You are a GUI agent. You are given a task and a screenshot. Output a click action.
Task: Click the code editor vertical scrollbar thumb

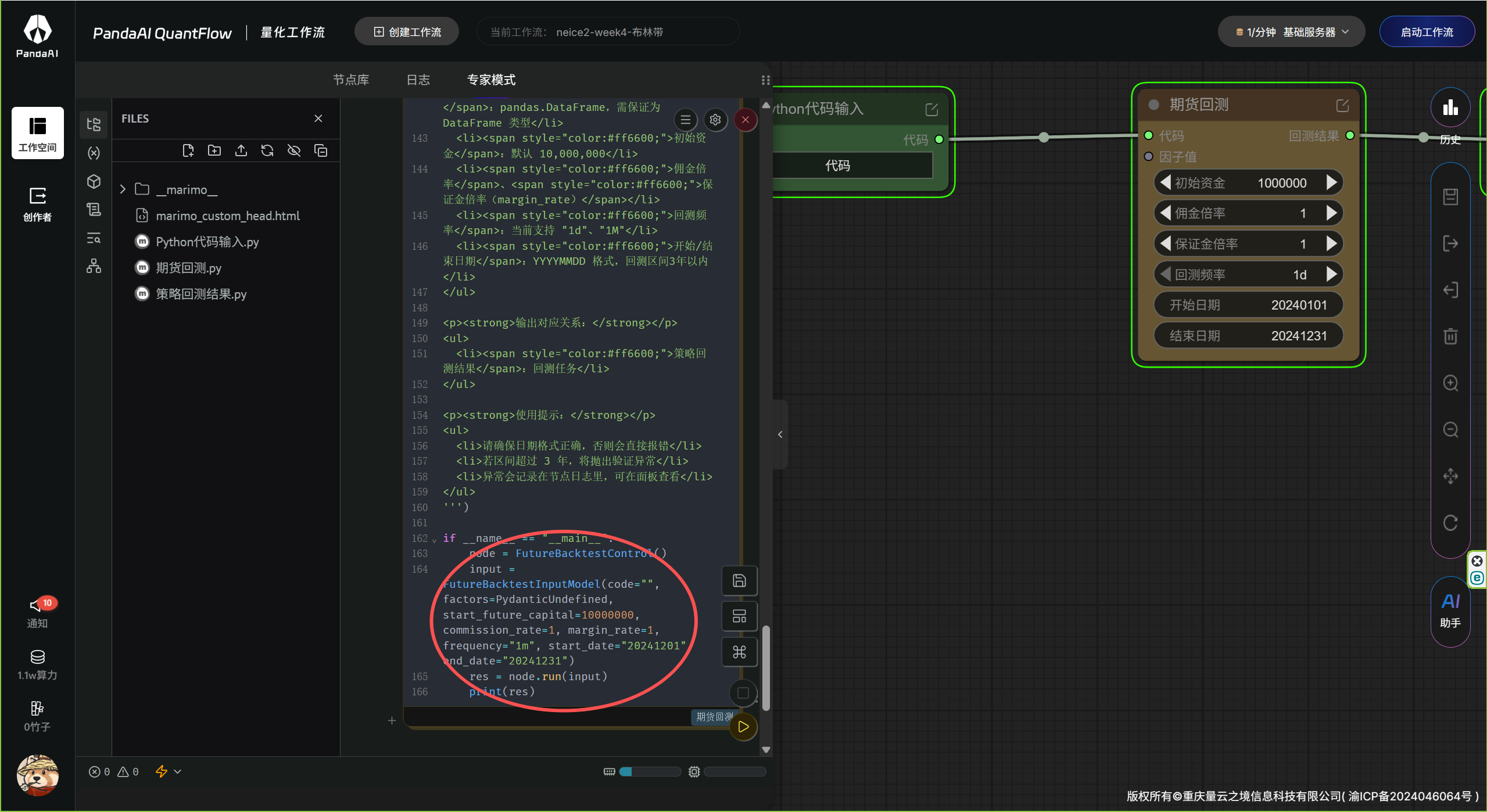coord(766,668)
